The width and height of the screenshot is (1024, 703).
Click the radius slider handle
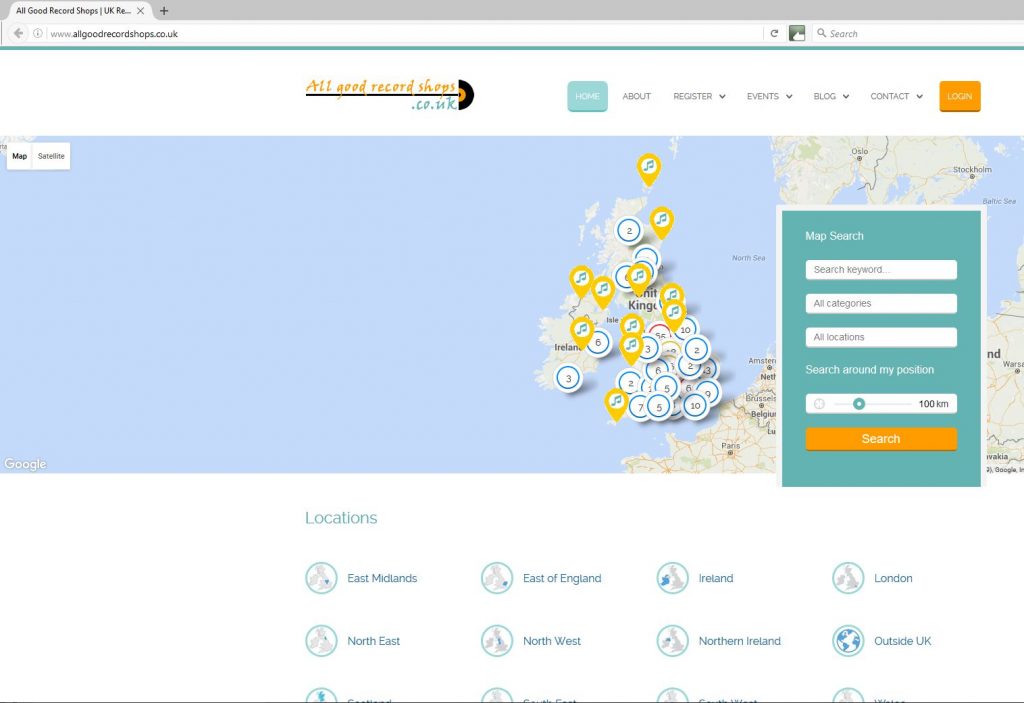tap(859, 404)
